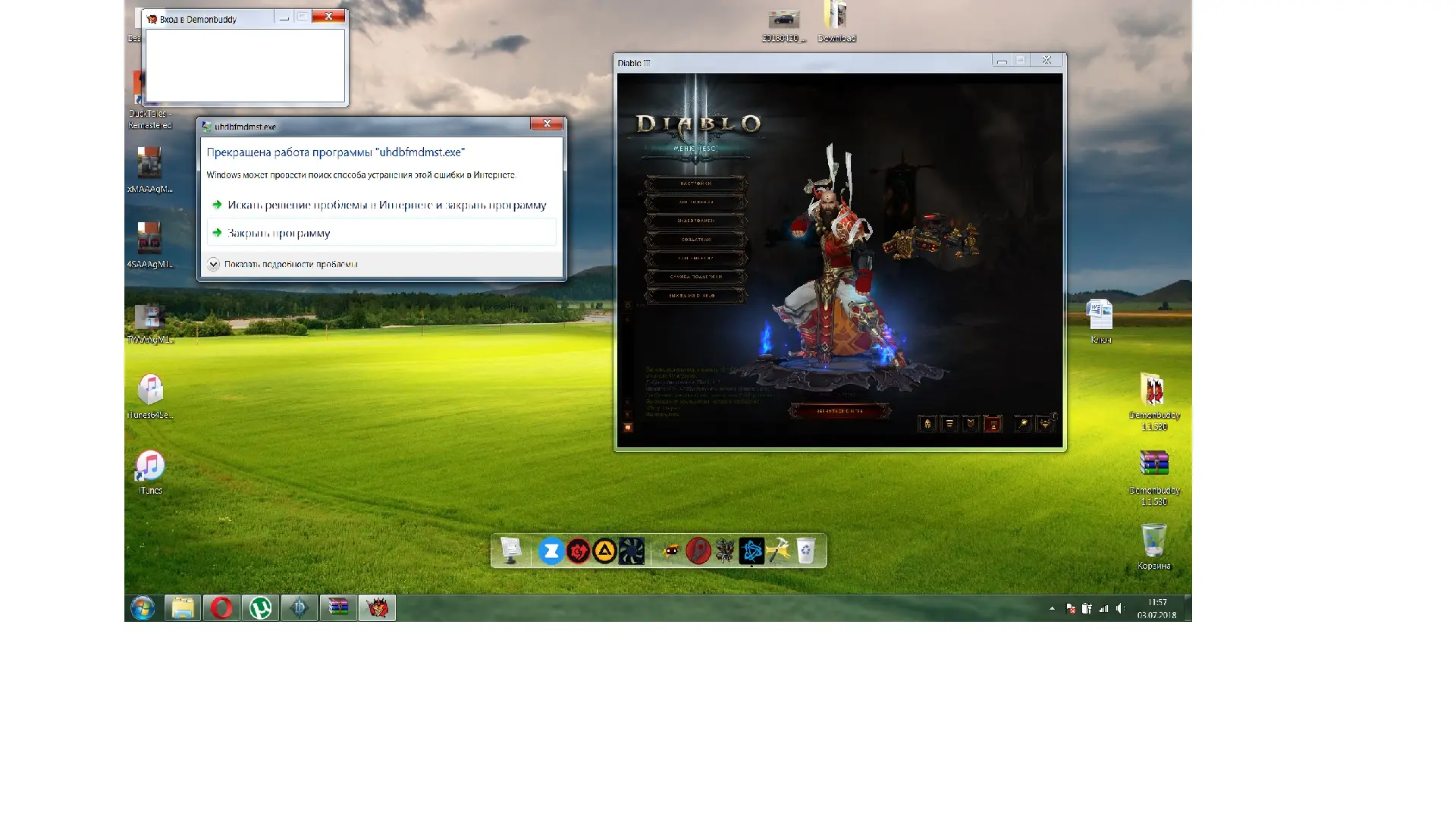Viewport: 1456px width, 819px height.
Task: Expand Показать подробности проблемы details
Action: [282, 264]
